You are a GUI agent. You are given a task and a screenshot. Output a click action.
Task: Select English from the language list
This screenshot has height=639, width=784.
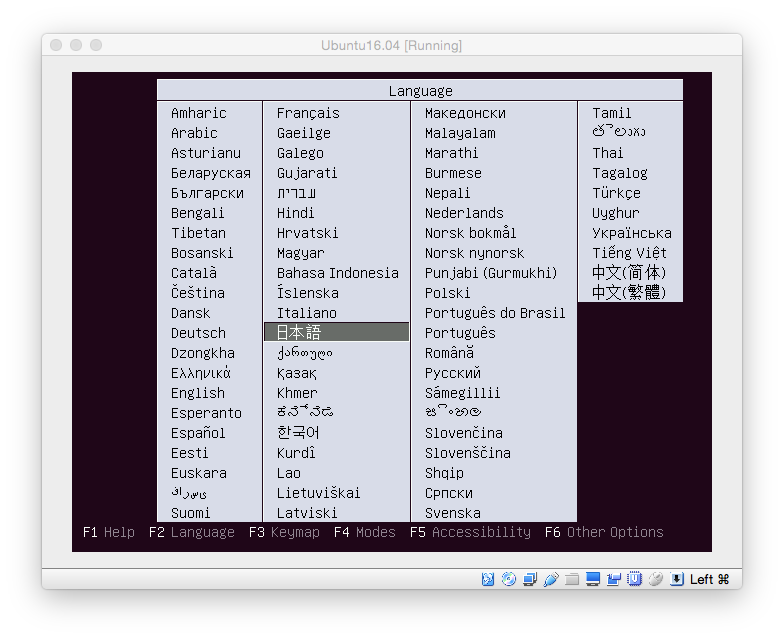[198, 393]
